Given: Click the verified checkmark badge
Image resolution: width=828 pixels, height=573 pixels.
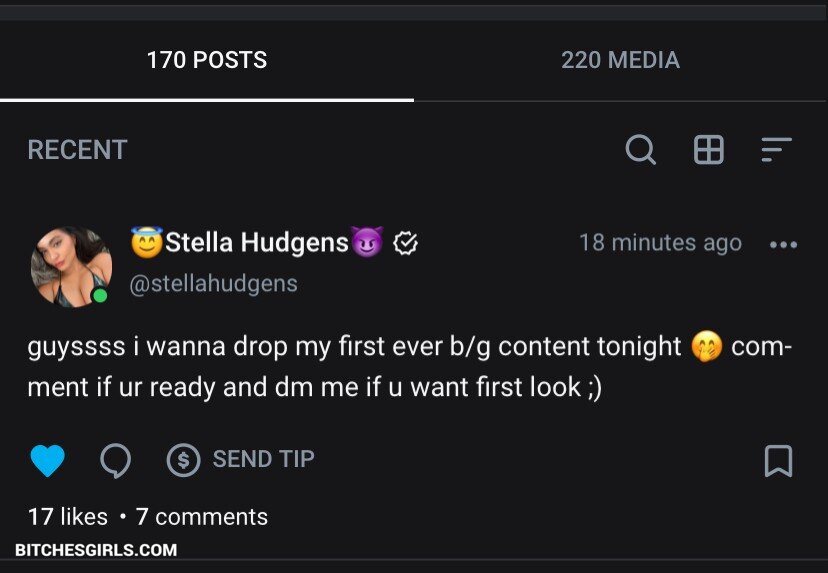Looking at the screenshot, I should pos(405,243).
